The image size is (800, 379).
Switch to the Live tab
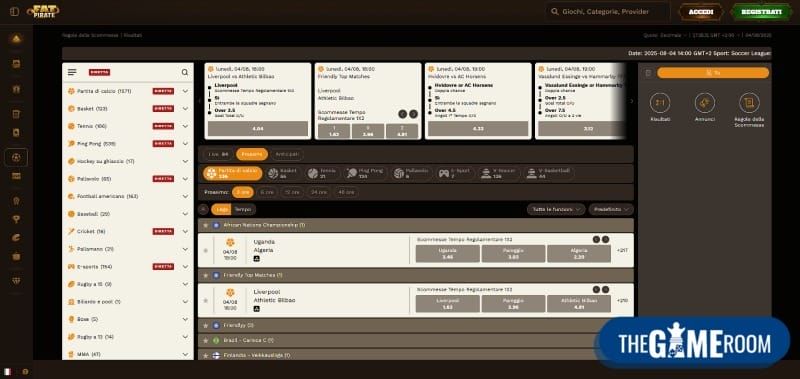(218, 154)
